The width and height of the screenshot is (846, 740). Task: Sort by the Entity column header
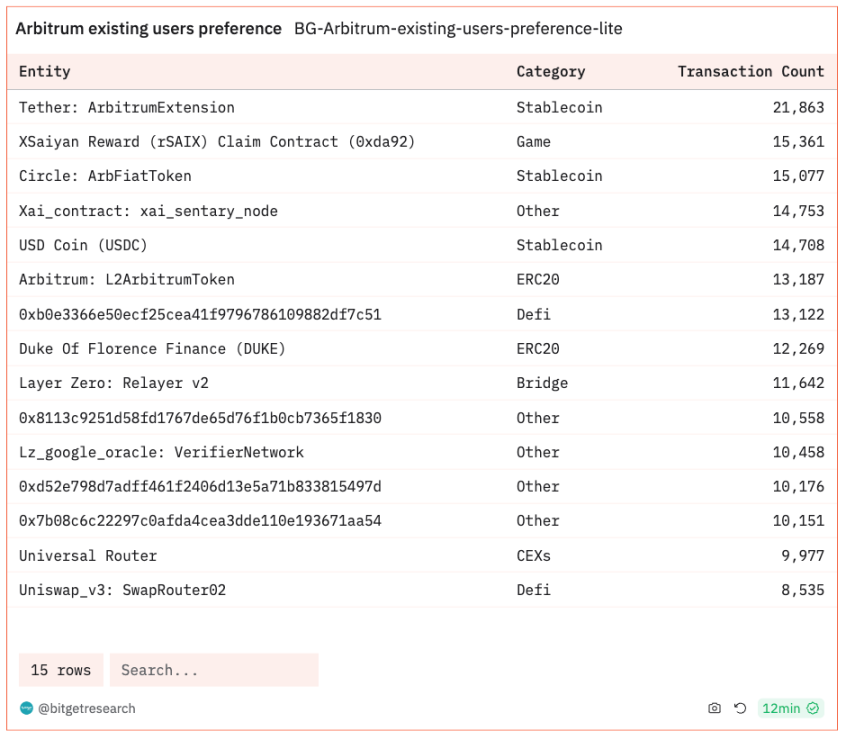pos(45,71)
